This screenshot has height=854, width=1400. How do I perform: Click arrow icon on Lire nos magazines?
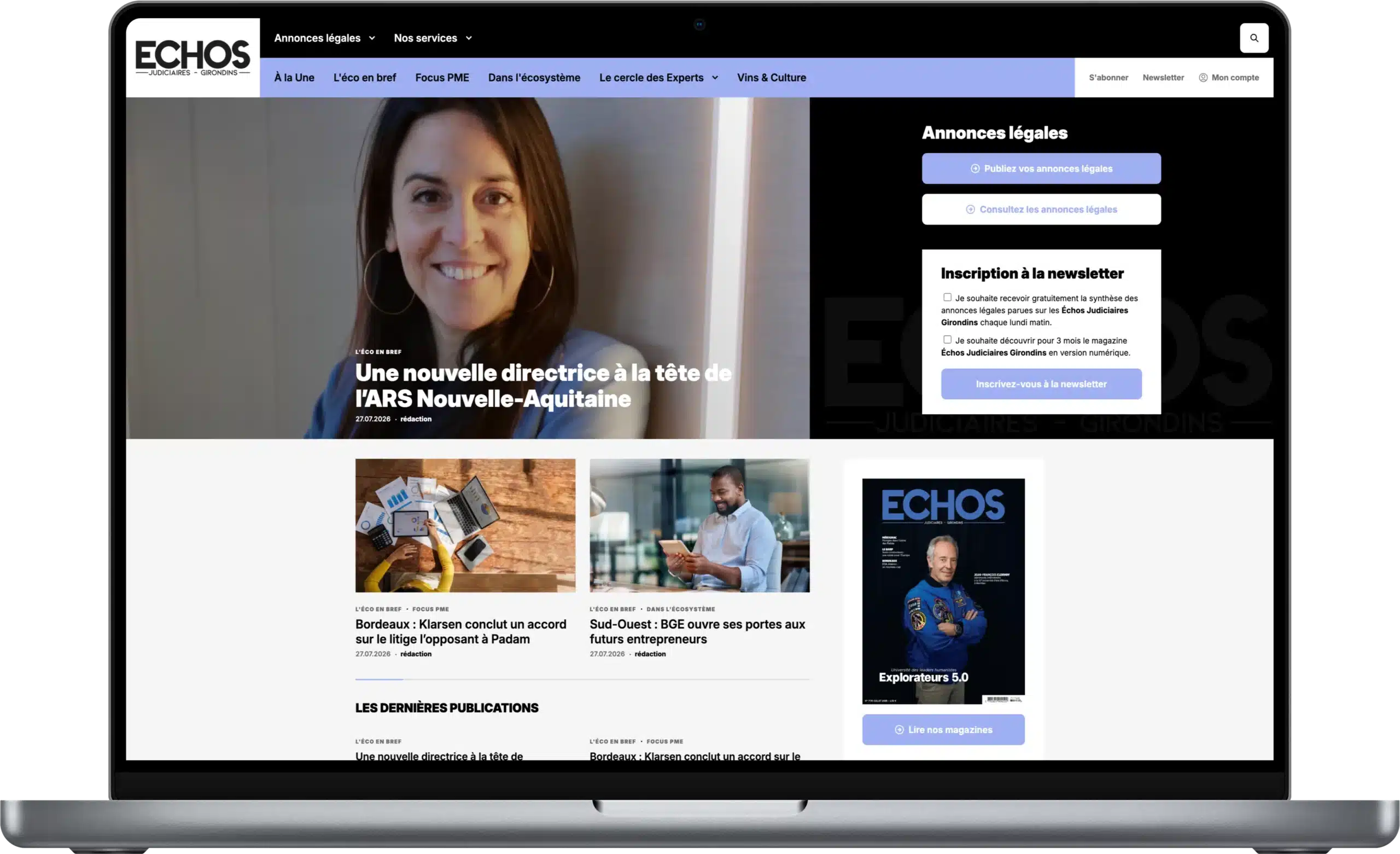899,729
